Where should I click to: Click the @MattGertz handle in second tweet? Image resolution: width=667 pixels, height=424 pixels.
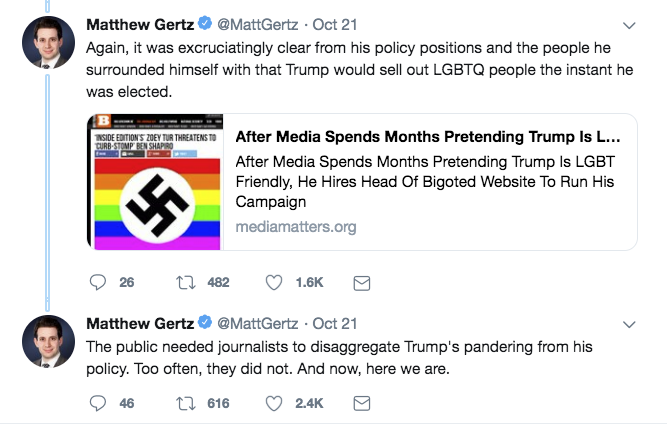[257, 324]
